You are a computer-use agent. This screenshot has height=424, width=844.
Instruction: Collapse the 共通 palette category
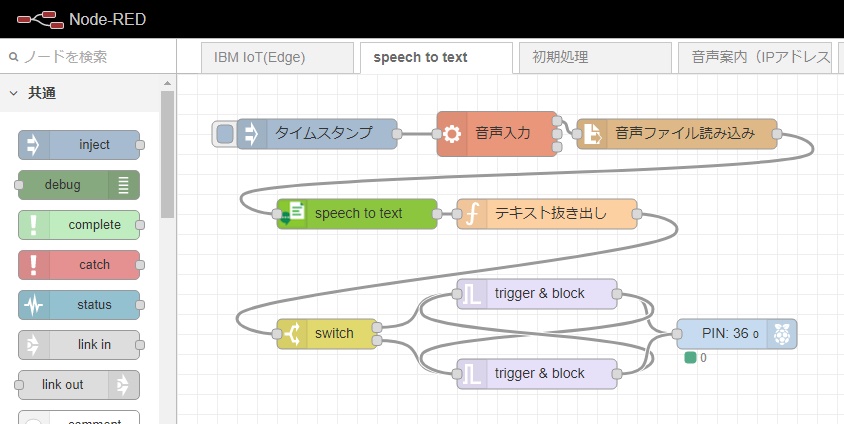pos(14,93)
